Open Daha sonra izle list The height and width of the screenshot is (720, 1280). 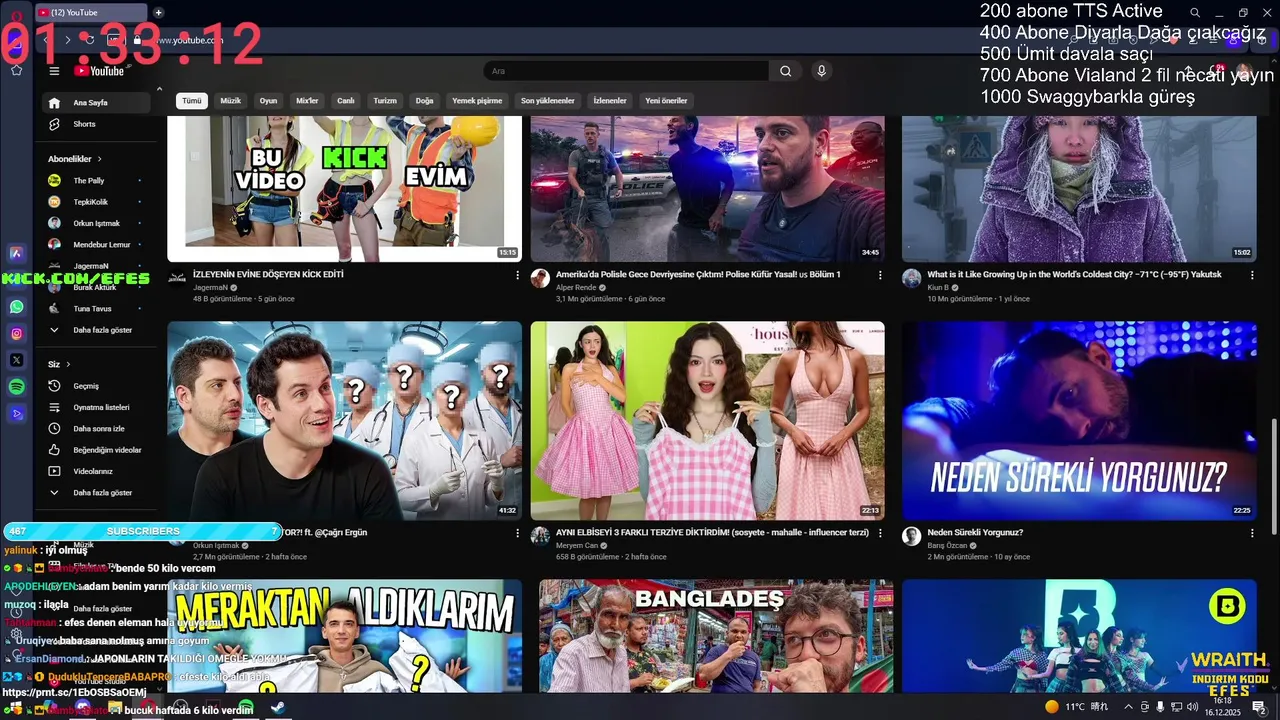coord(96,428)
